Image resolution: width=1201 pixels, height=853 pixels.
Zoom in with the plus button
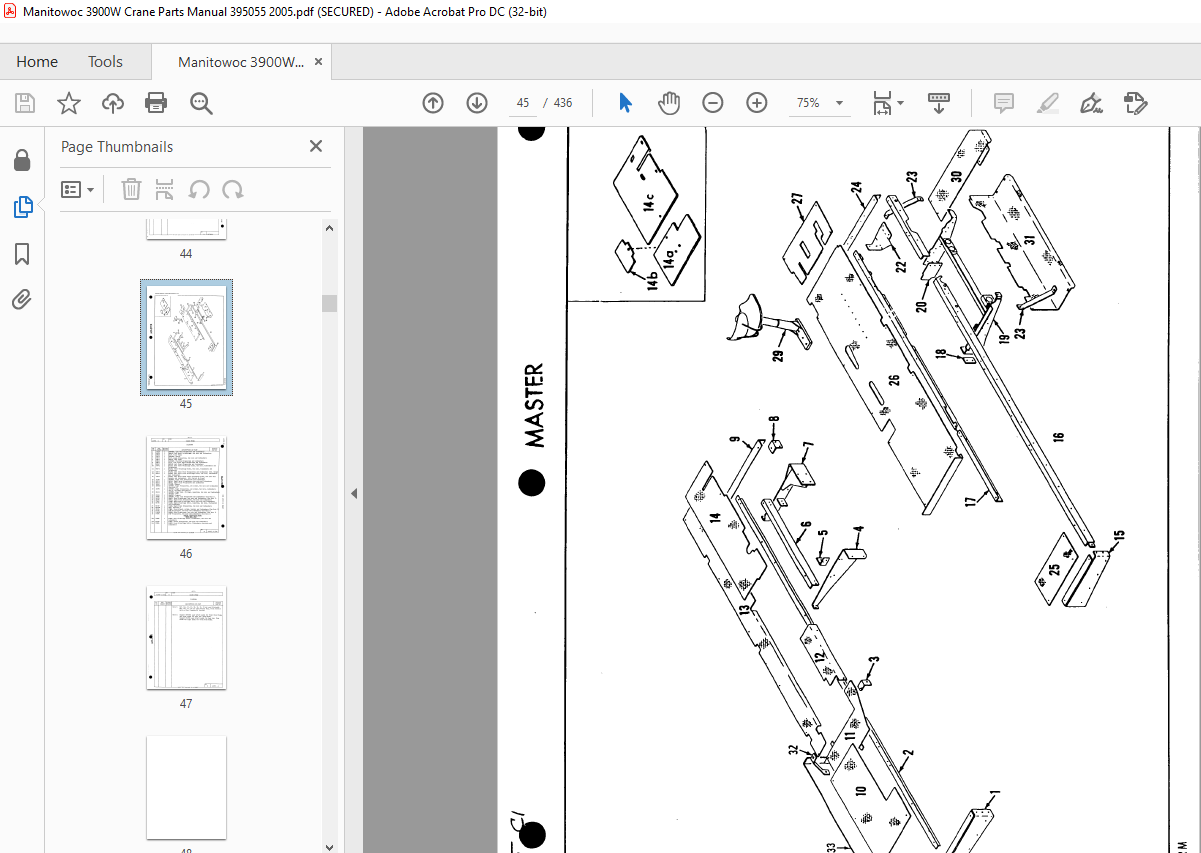(x=757, y=103)
